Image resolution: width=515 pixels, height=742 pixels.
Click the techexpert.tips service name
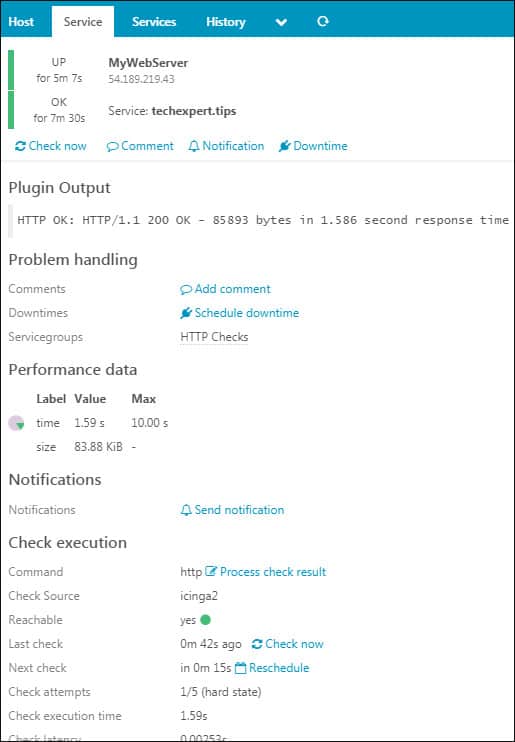click(194, 111)
